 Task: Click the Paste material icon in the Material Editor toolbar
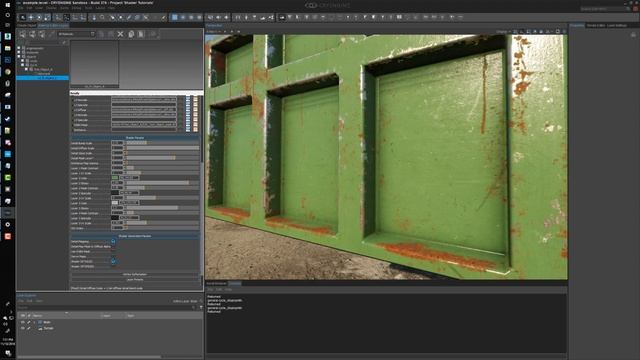[141, 34]
